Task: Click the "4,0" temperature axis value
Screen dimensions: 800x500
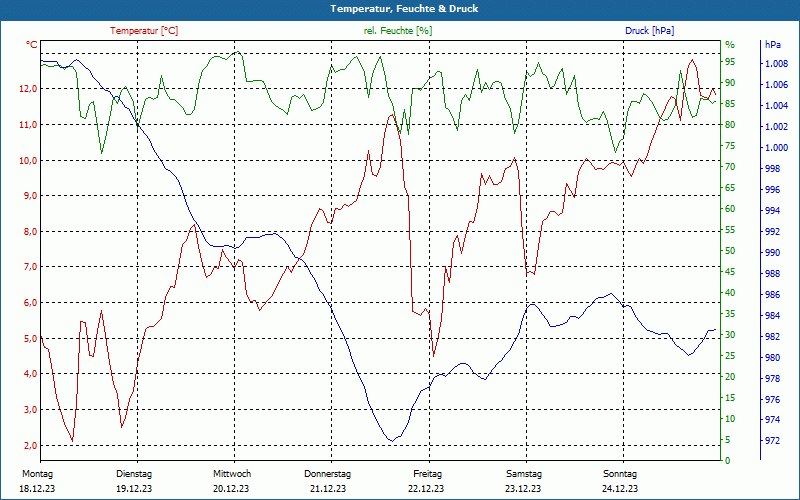Action: click(x=29, y=373)
